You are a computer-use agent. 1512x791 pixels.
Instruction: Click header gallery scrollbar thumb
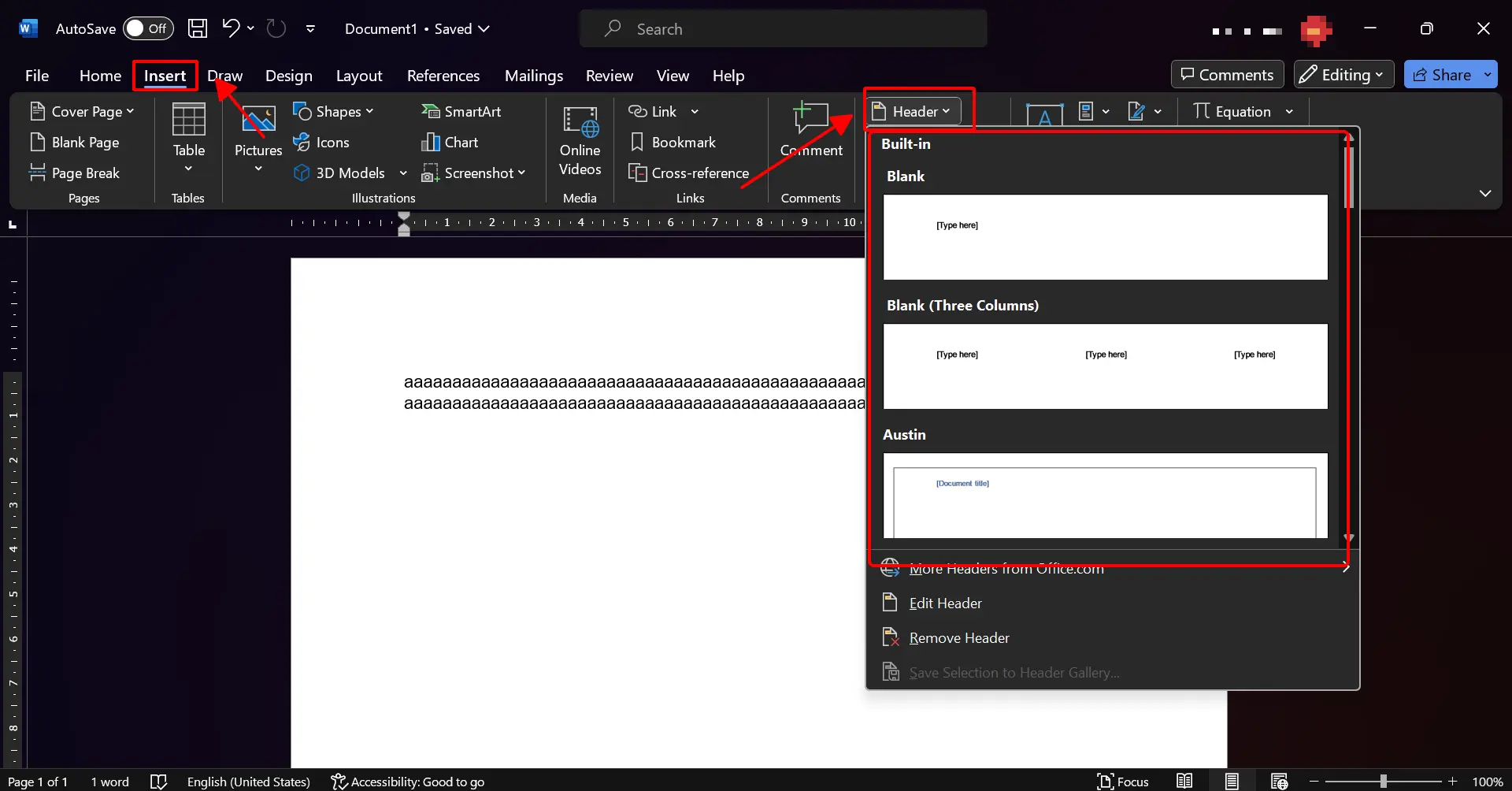click(1349, 177)
